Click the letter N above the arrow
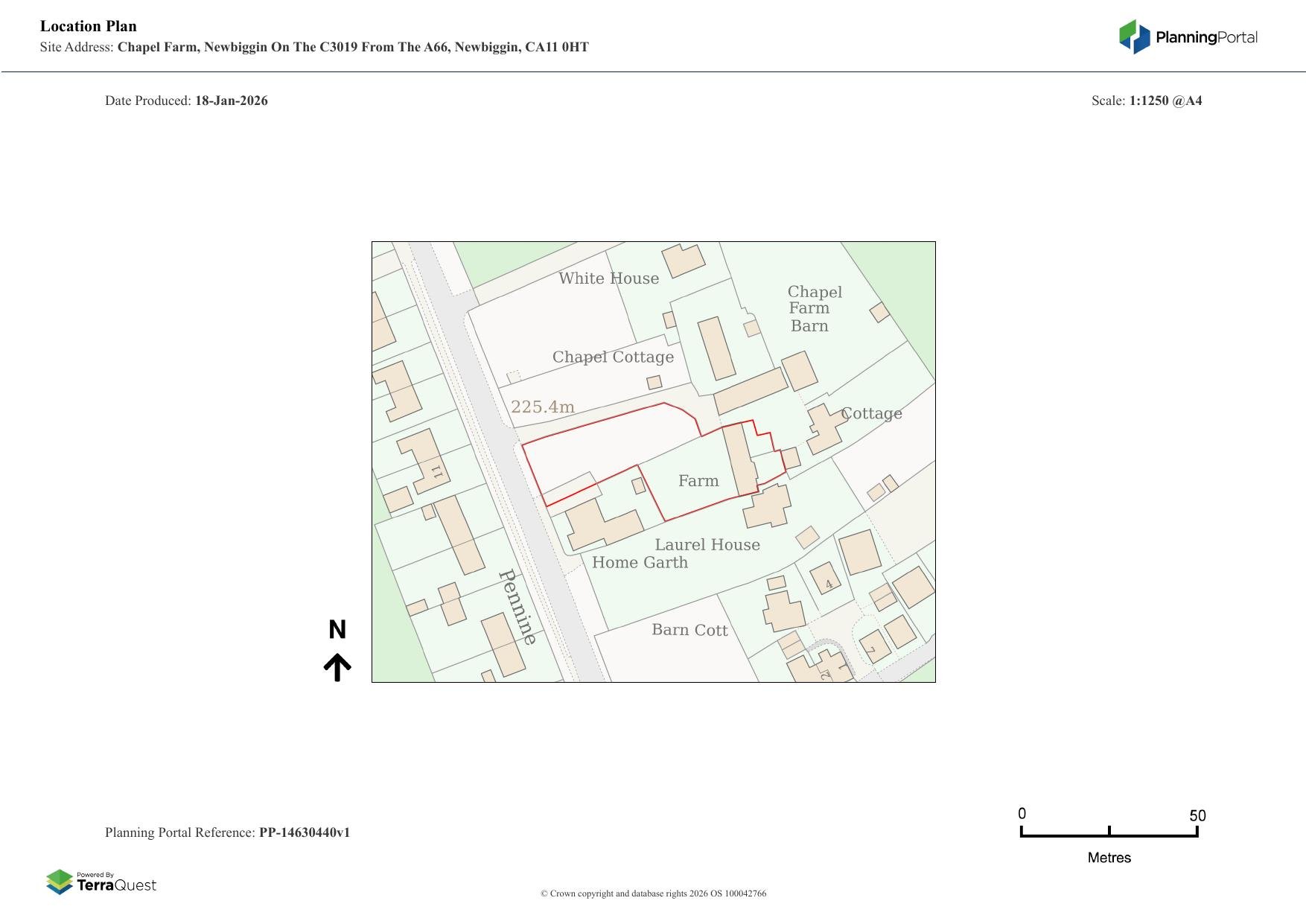Viewport: 1306px width, 924px height. tap(337, 630)
